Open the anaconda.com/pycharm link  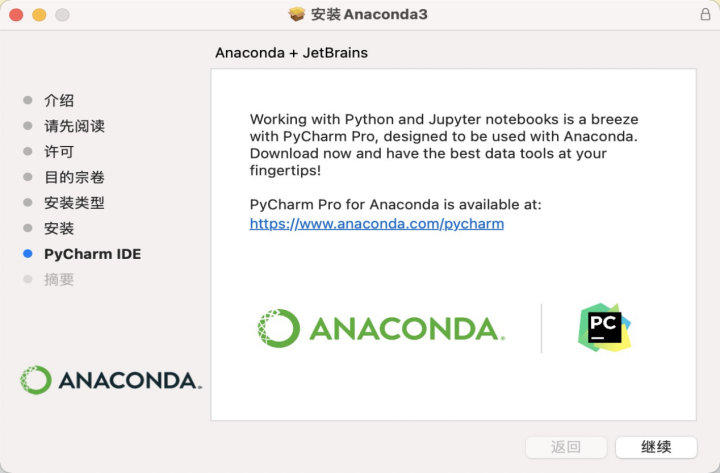point(377,224)
